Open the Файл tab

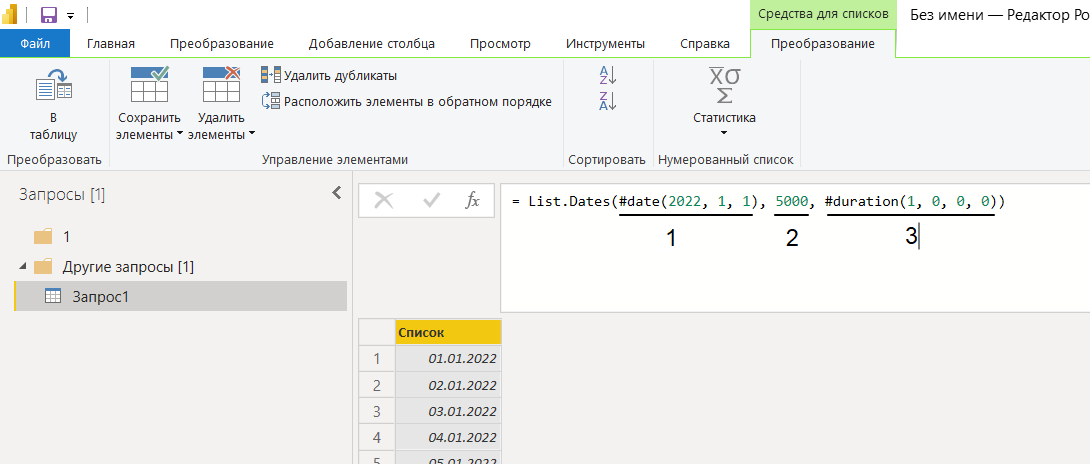(x=35, y=44)
